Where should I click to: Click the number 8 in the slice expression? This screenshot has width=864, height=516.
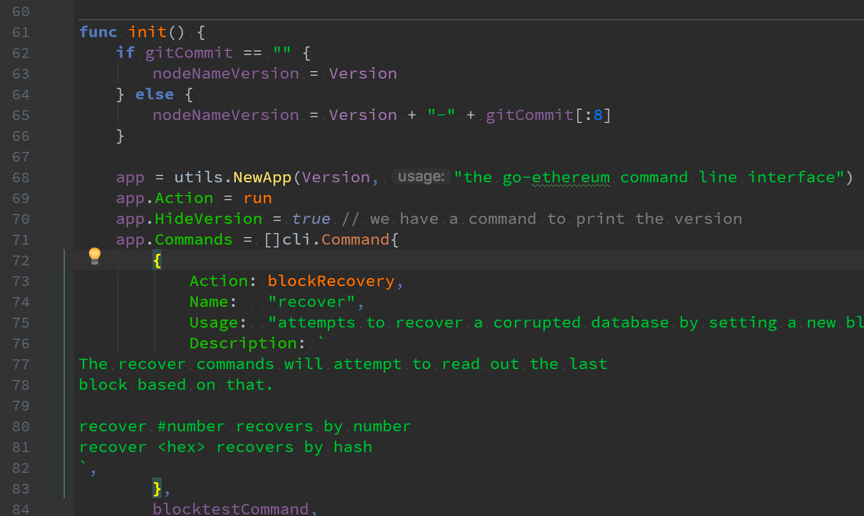pyautogui.click(x=598, y=115)
